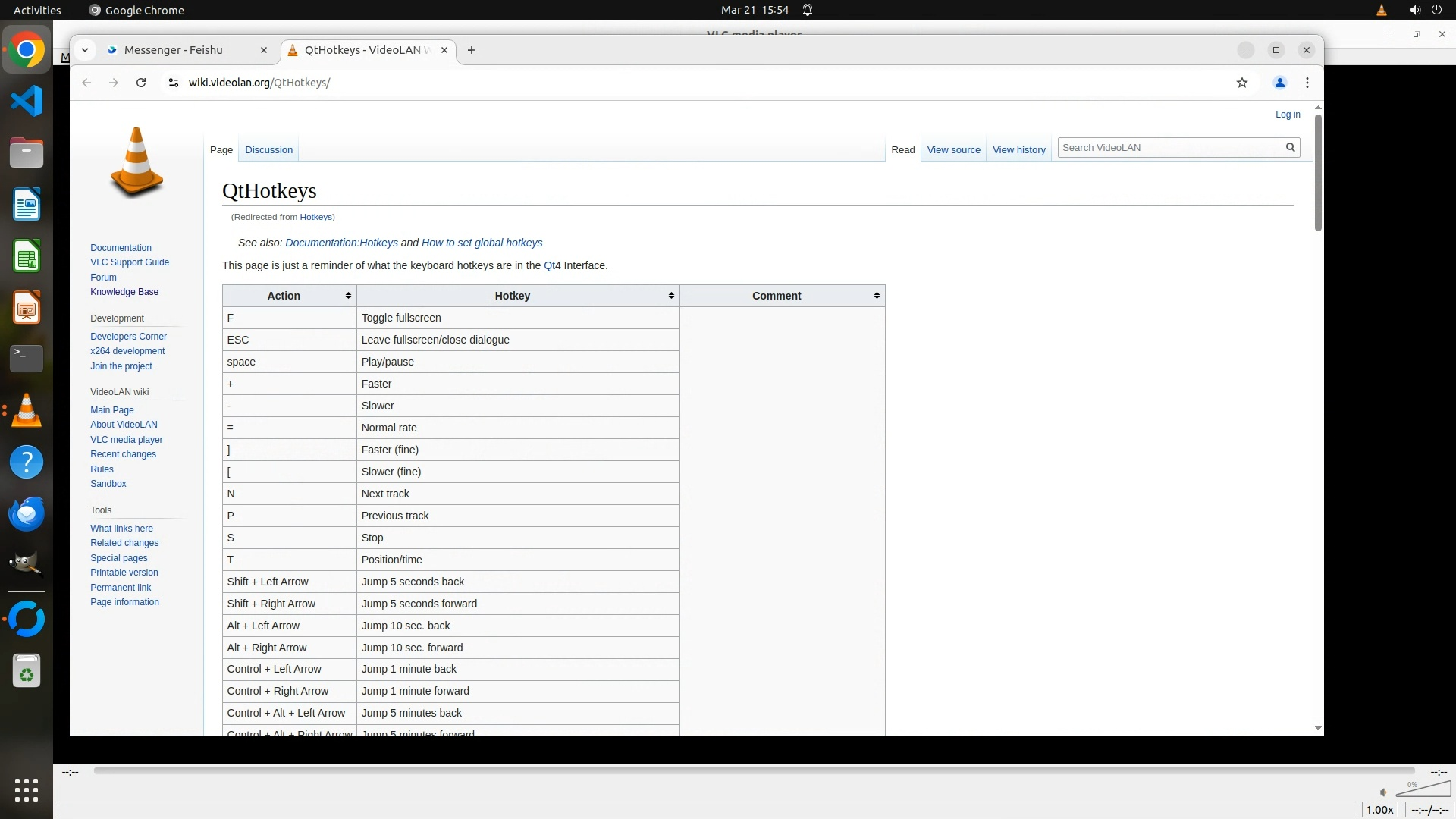Open the View history tab
This screenshot has height=819, width=1456.
click(1018, 150)
